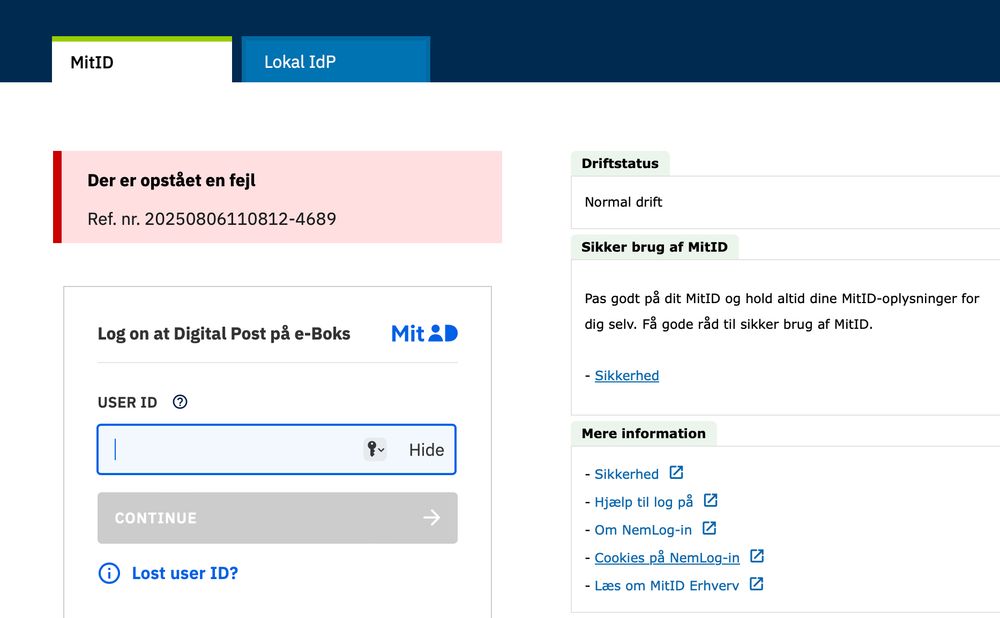Click the USER ID help question-mark icon
1000x618 pixels.
pos(180,402)
